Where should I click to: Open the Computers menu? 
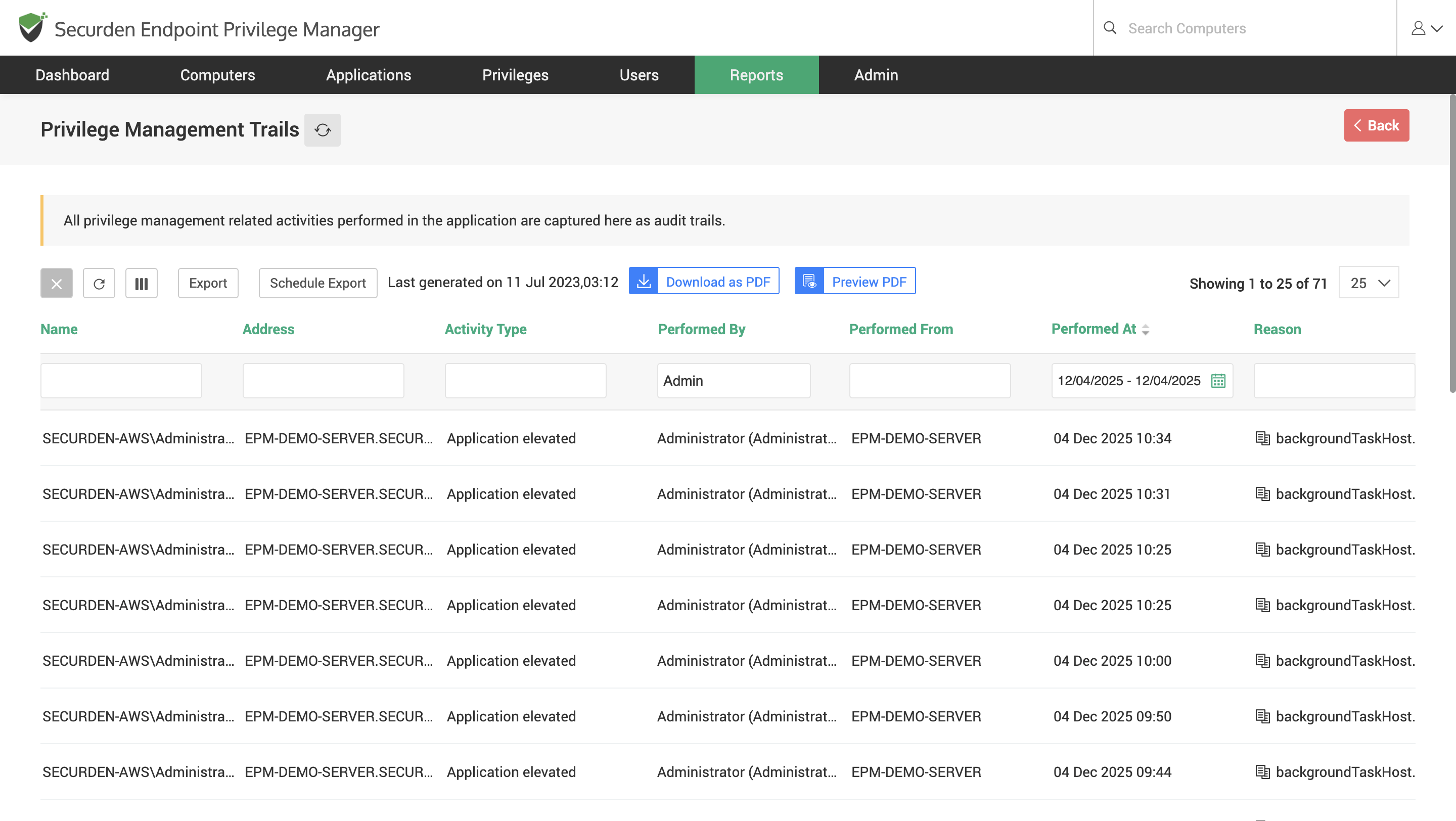(x=217, y=75)
